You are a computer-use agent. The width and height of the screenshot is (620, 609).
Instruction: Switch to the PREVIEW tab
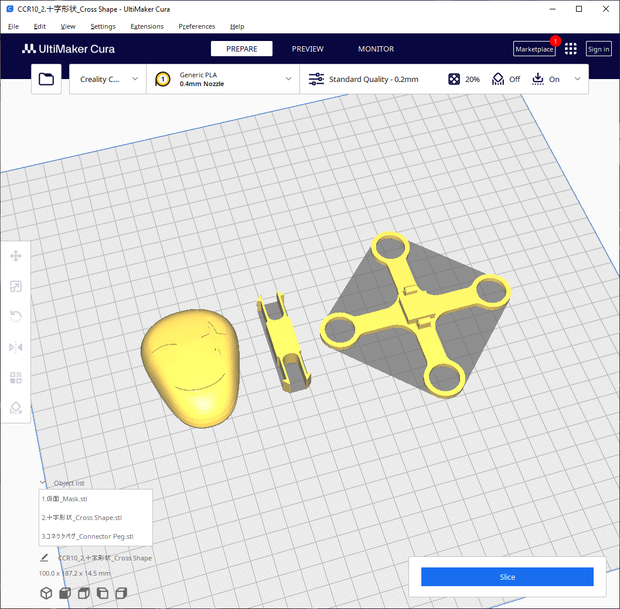[x=307, y=49]
